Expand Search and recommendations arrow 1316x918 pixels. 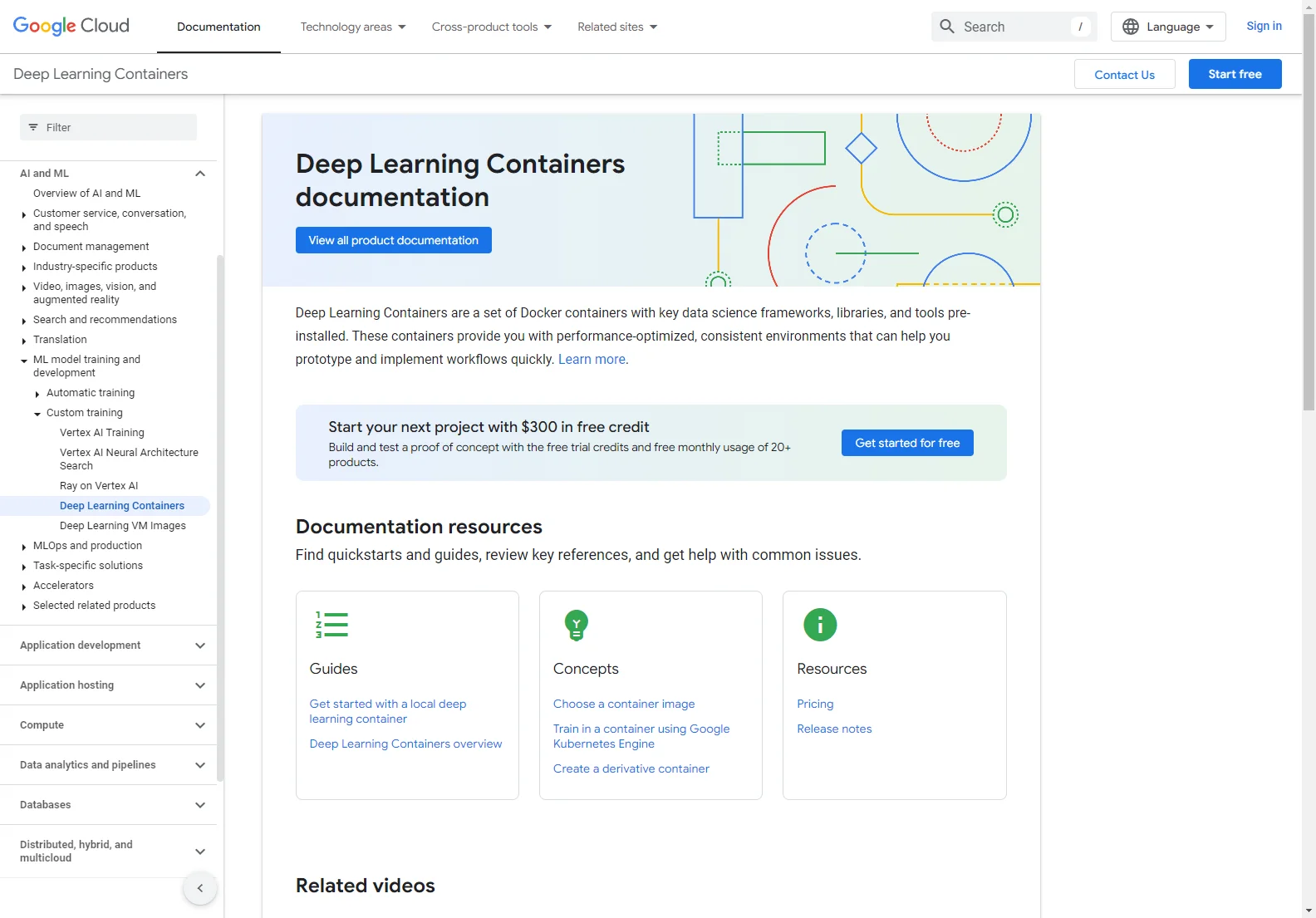pos(24,321)
